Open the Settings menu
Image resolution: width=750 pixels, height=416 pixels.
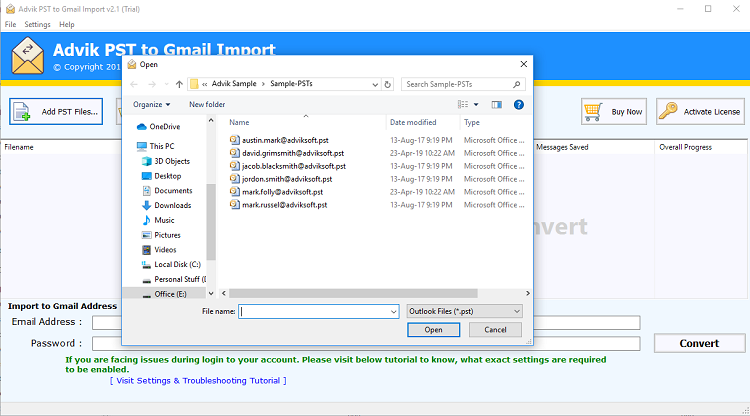pyautogui.click(x=37, y=24)
